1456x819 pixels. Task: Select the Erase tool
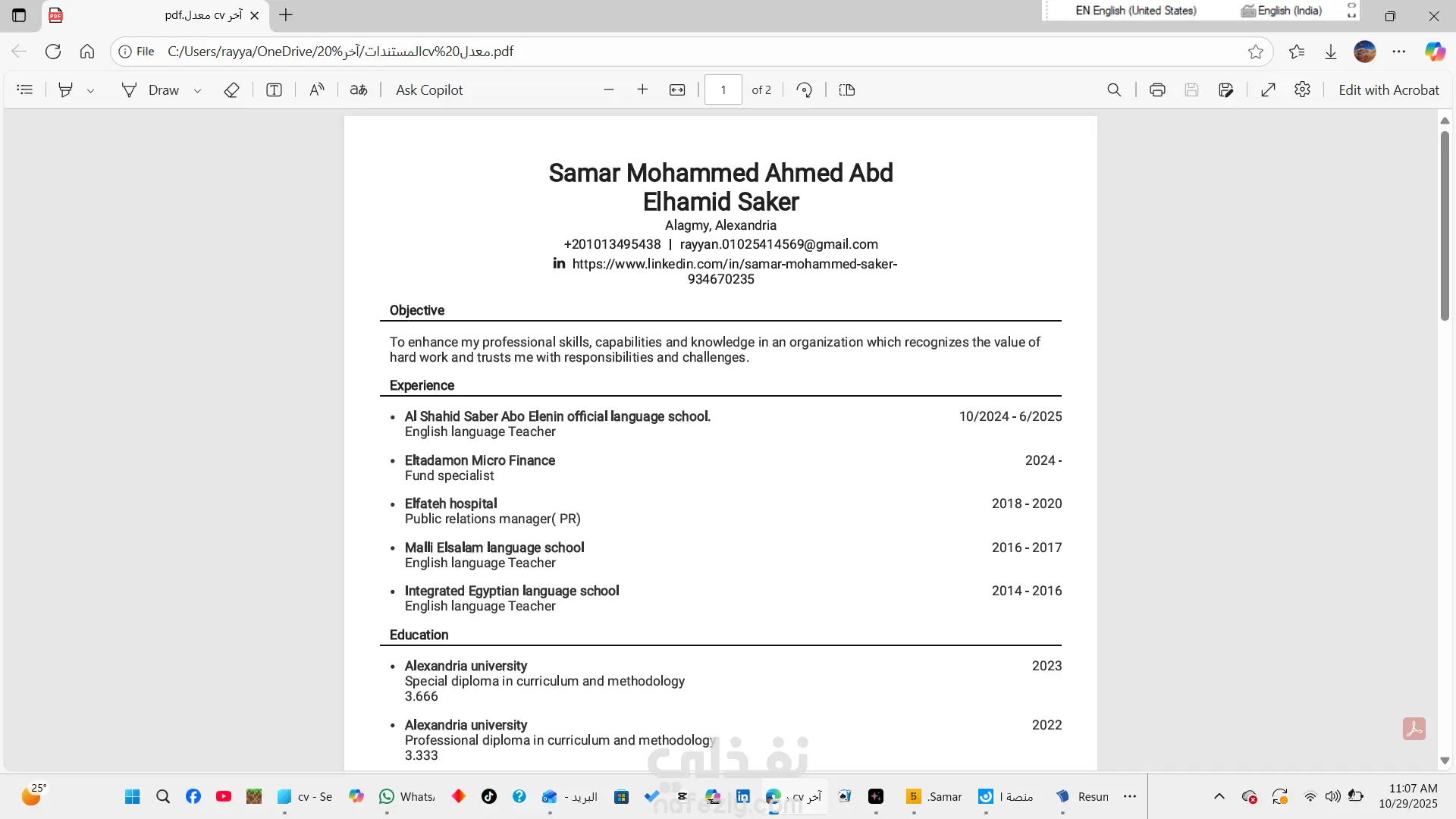(231, 89)
